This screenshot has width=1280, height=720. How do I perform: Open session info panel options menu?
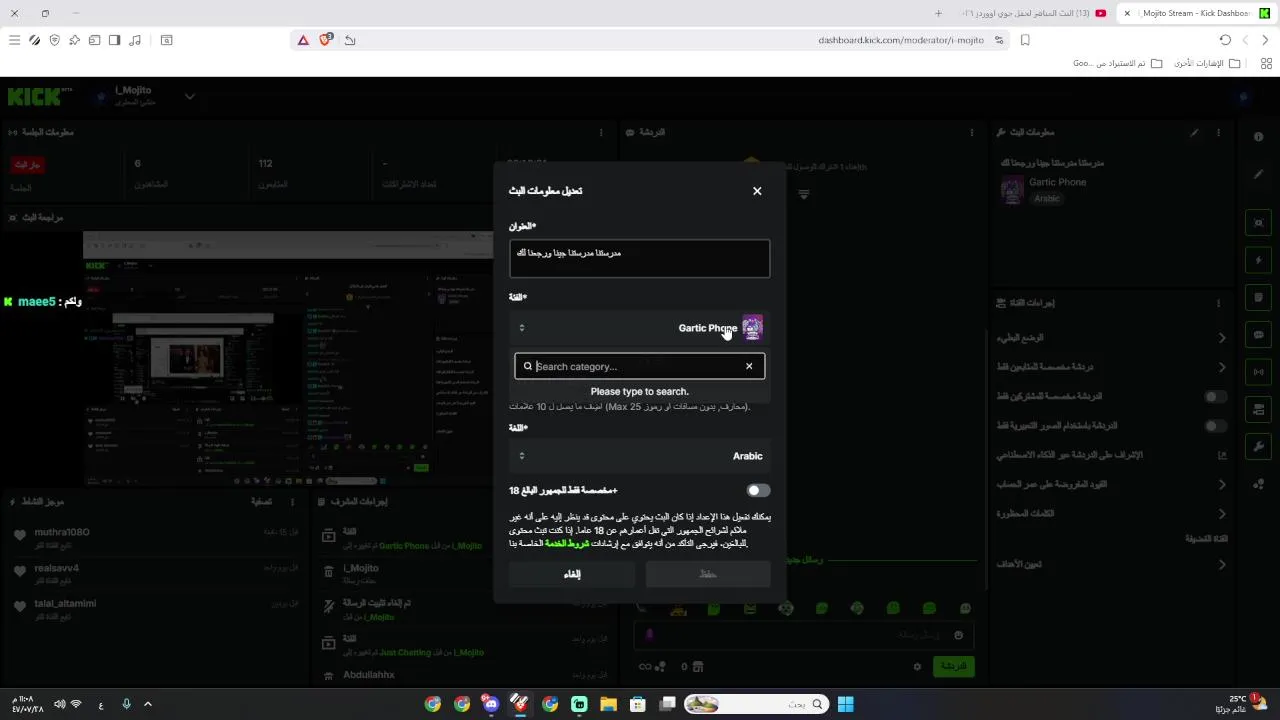[x=601, y=132]
